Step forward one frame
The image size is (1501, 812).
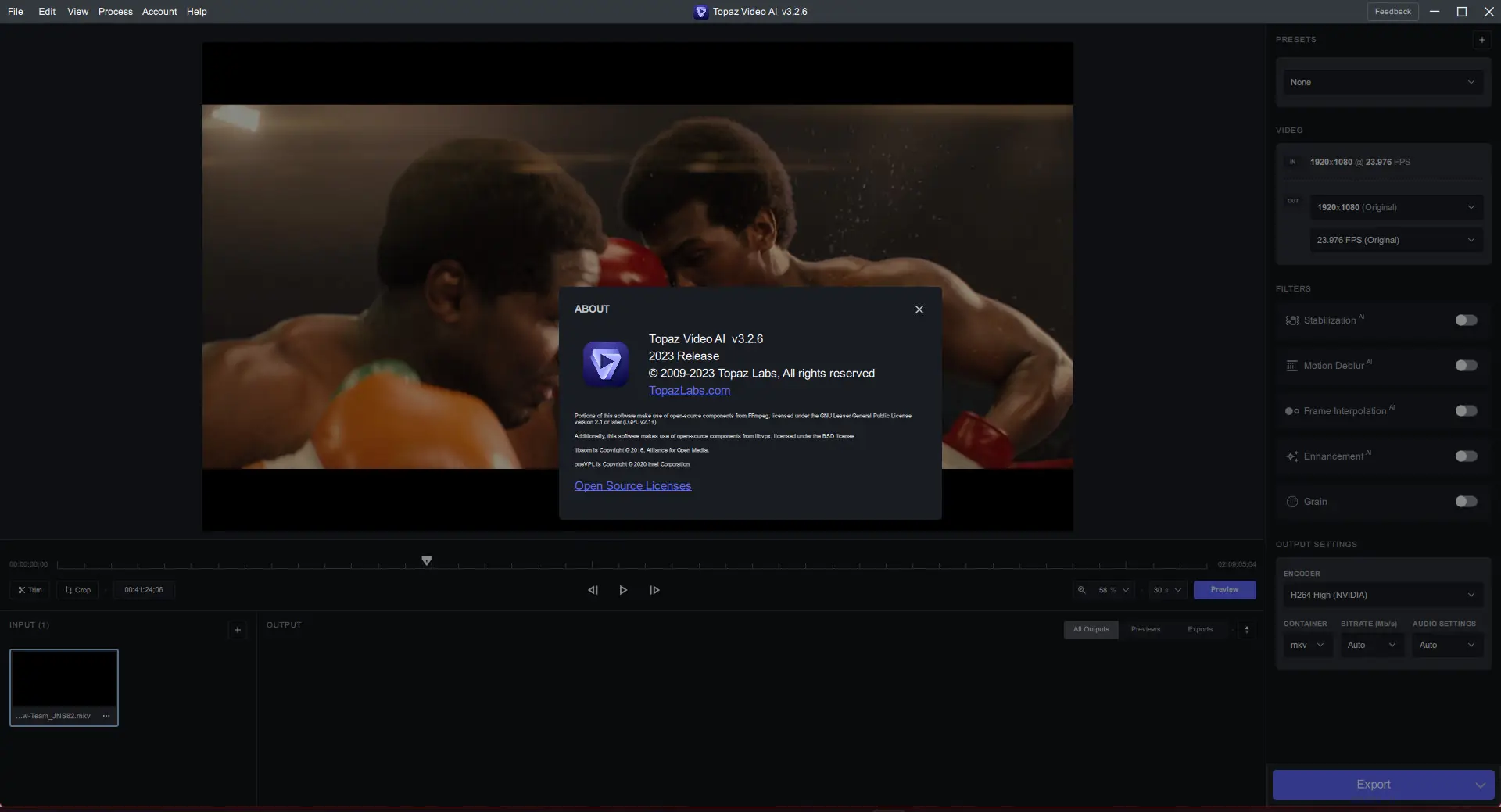654,590
